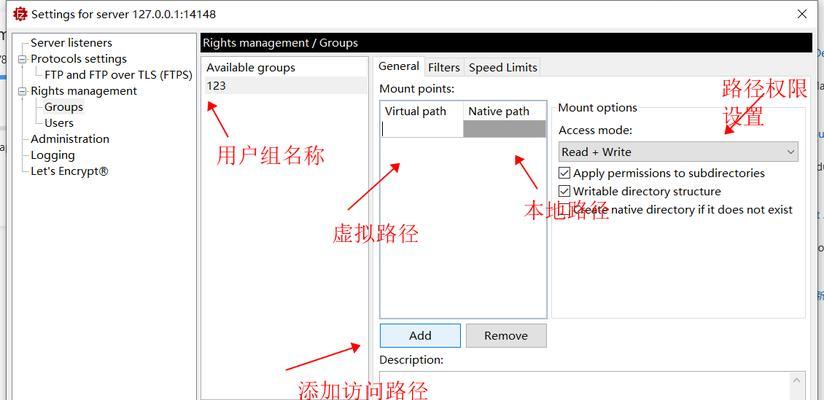
Task: Click Remove mount point button
Action: (506, 335)
